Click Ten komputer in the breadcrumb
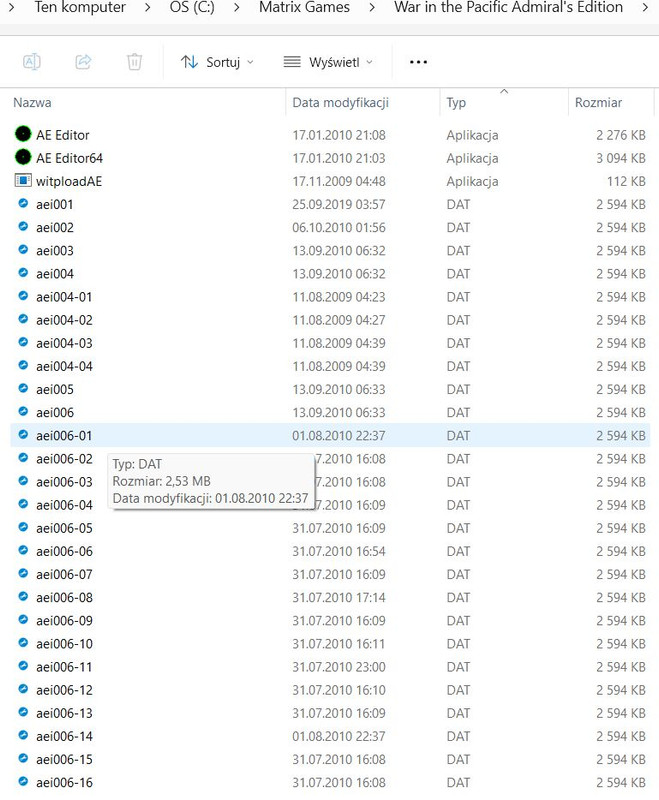 80,7
